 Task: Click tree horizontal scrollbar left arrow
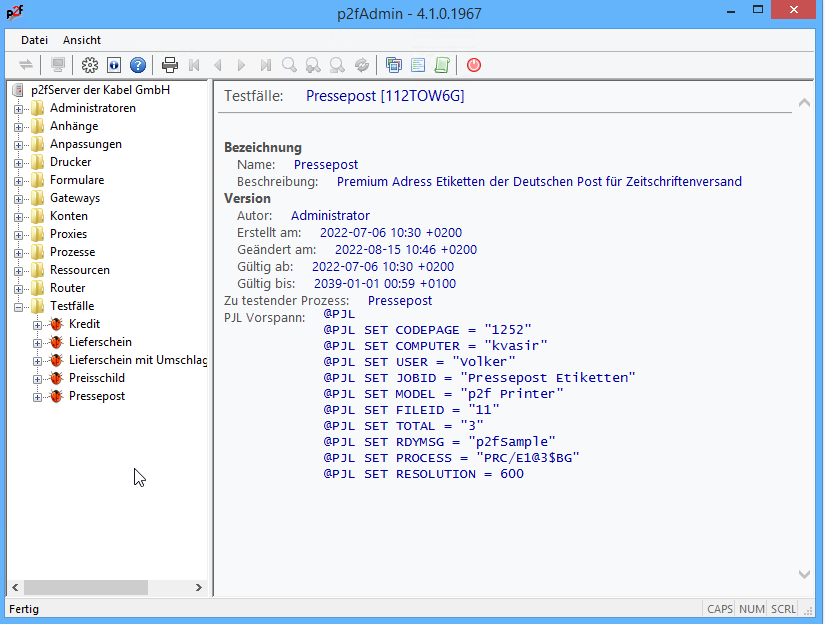click(x=15, y=588)
